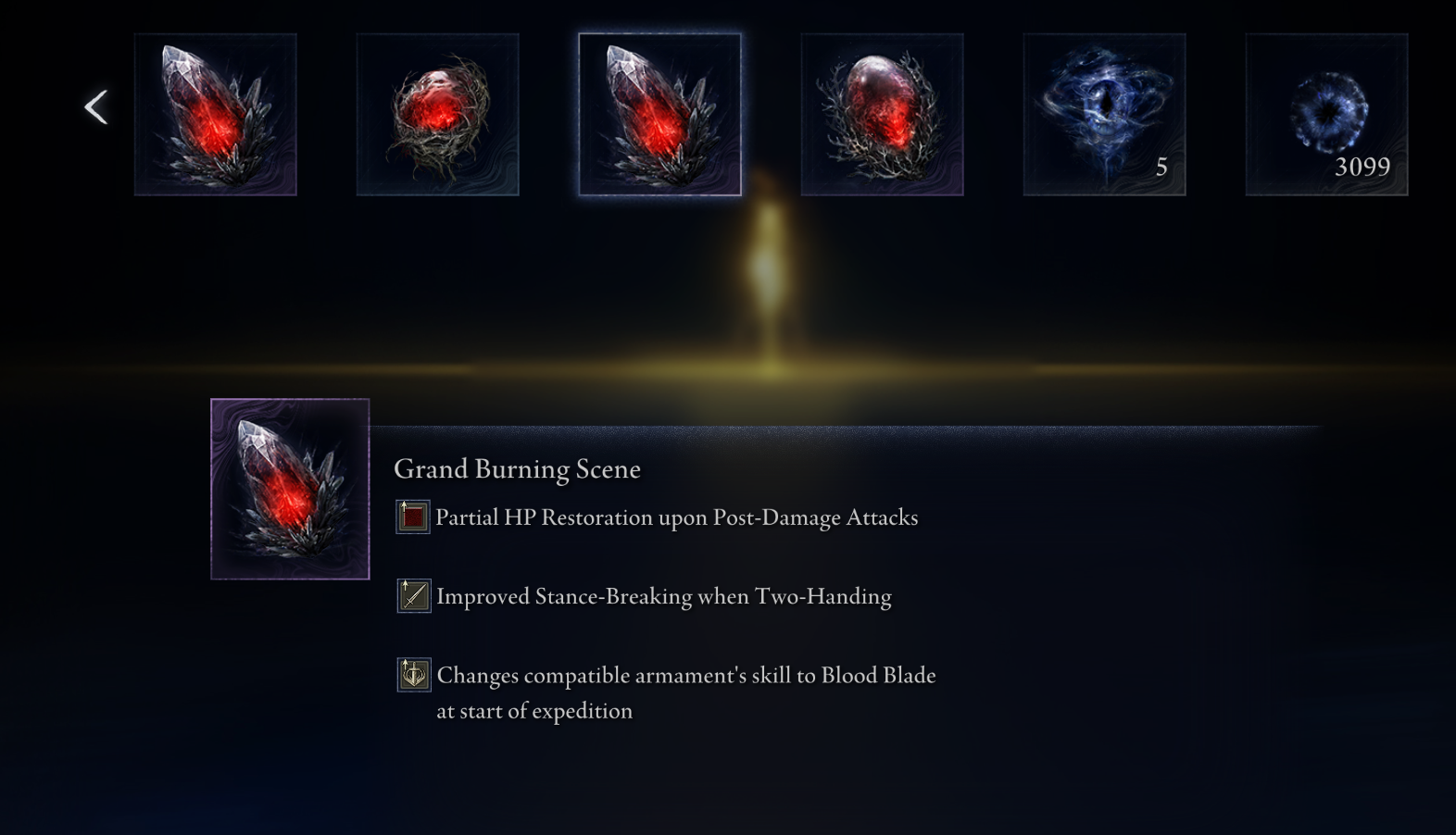Click the stance-breaking sword effect icon
This screenshot has height=835, width=1456.
click(413, 595)
